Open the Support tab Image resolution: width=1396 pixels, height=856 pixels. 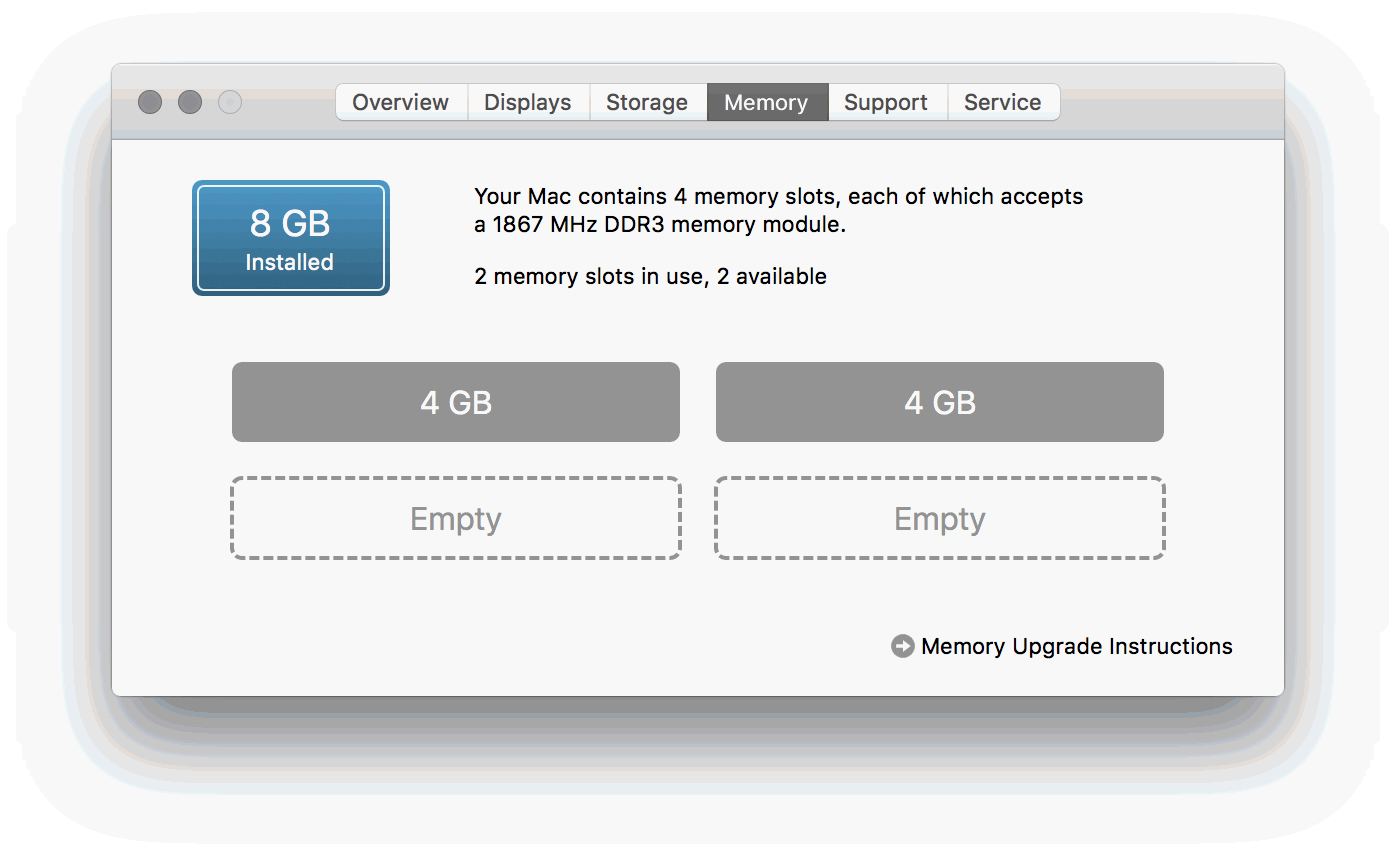(x=886, y=102)
